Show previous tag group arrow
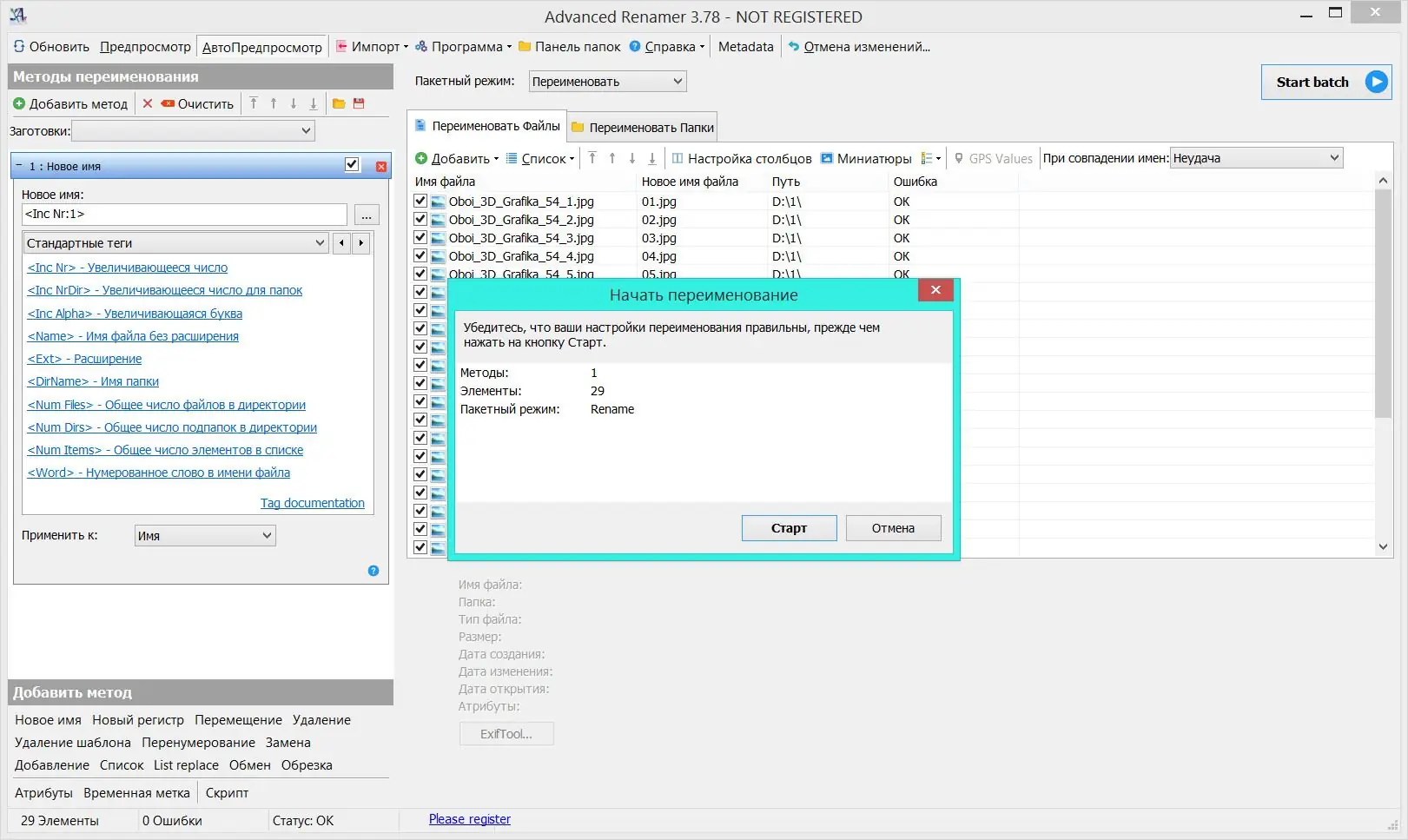Screen dimensions: 1408x840 point(341,243)
